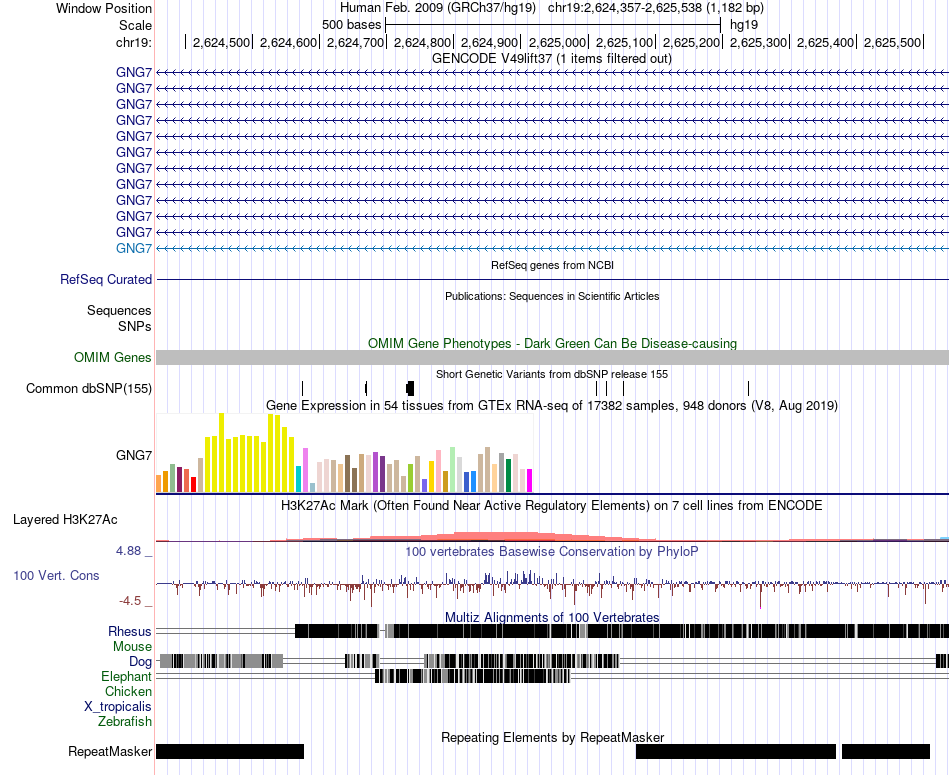Screen dimensions: 950x775
Task: Click the 'hg19' label beside the scale bar
Action: tap(744, 25)
